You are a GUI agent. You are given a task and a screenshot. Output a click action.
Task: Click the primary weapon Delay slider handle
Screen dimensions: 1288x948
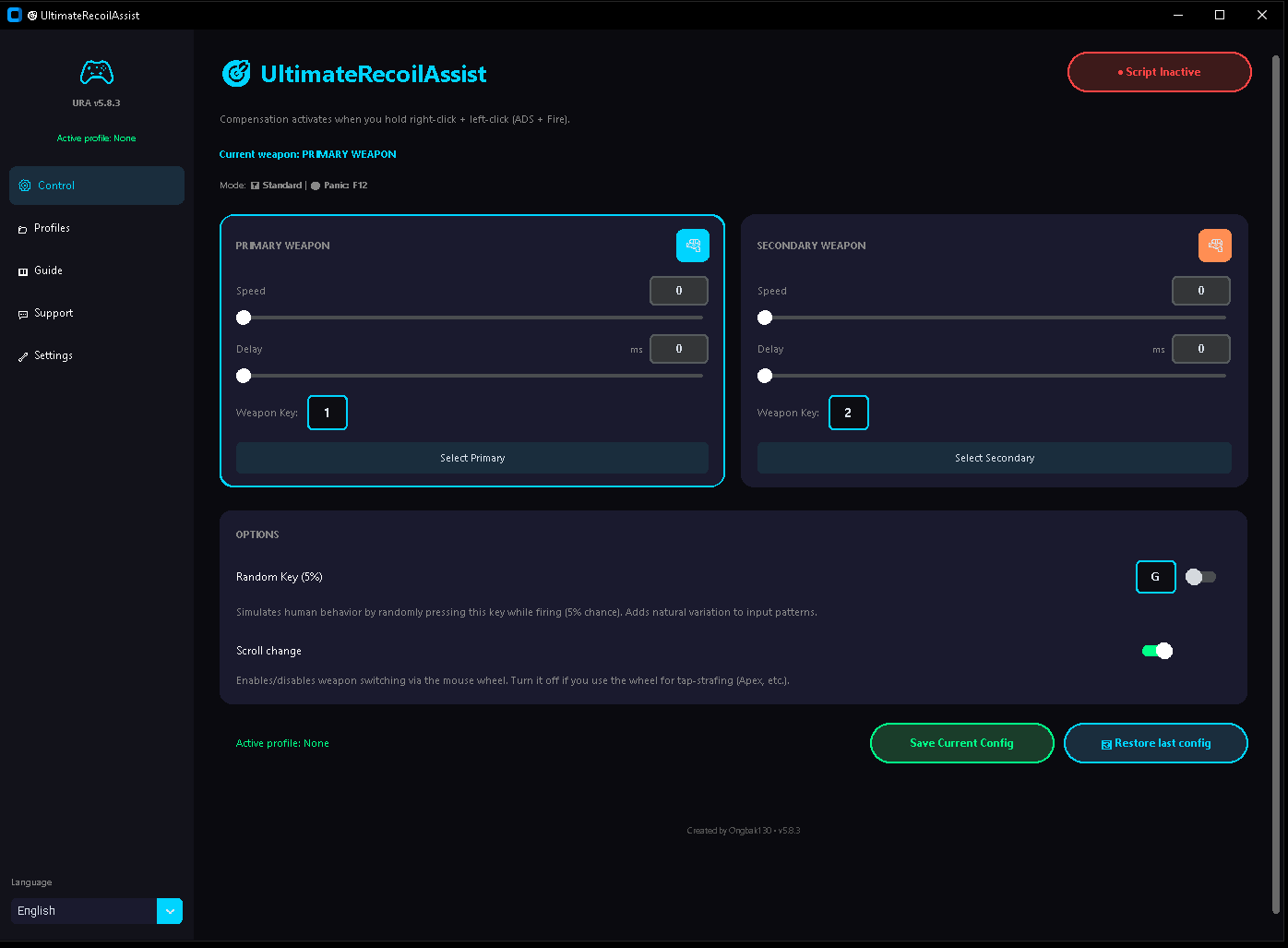click(244, 376)
